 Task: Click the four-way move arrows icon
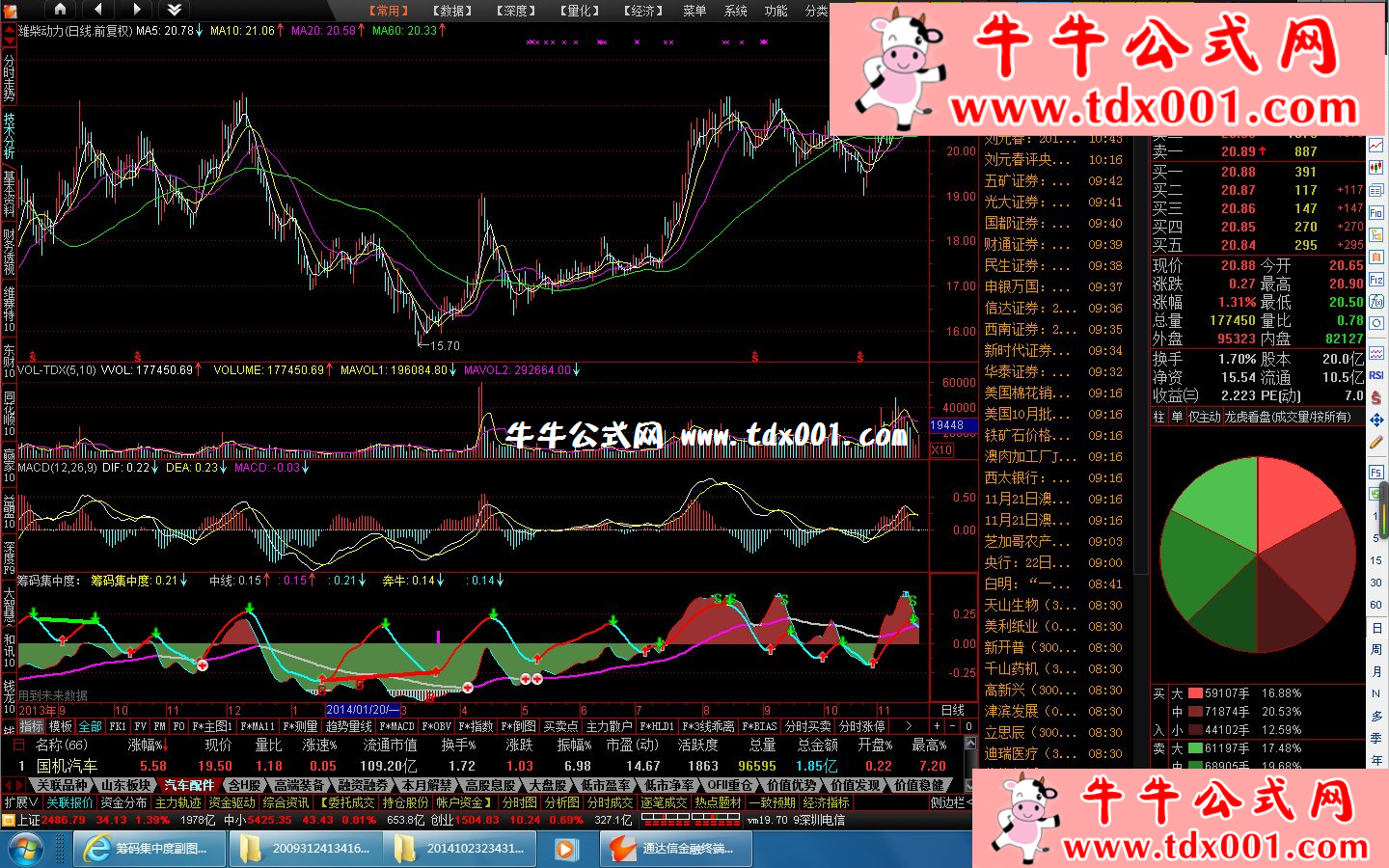(x=1376, y=420)
